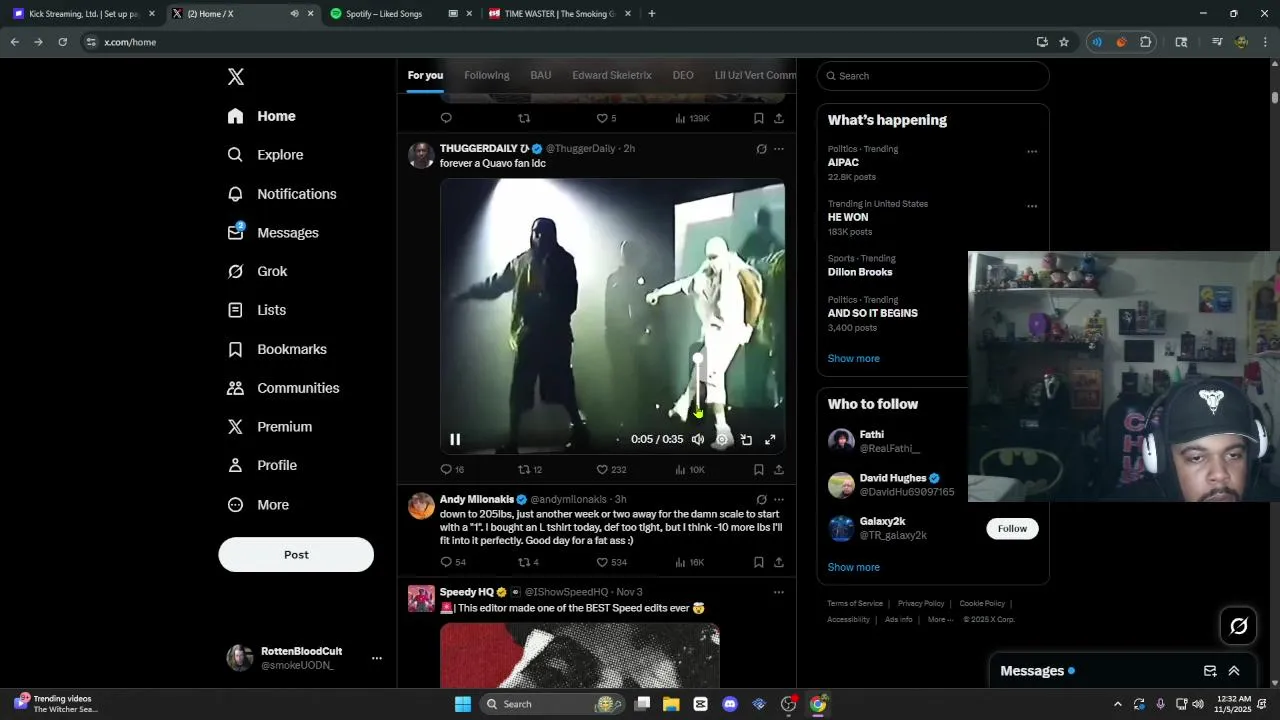Share Andy Milonakis post
1280x720 pixels.
(778, 562)
